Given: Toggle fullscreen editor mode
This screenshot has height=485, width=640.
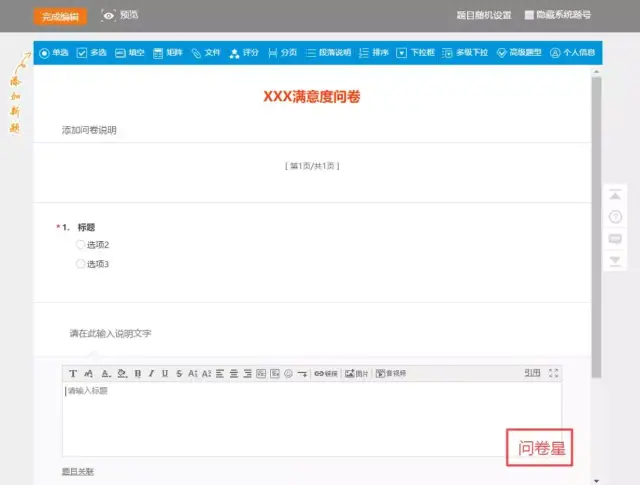Looking at the screenshot, I should [x=553, y=373].
